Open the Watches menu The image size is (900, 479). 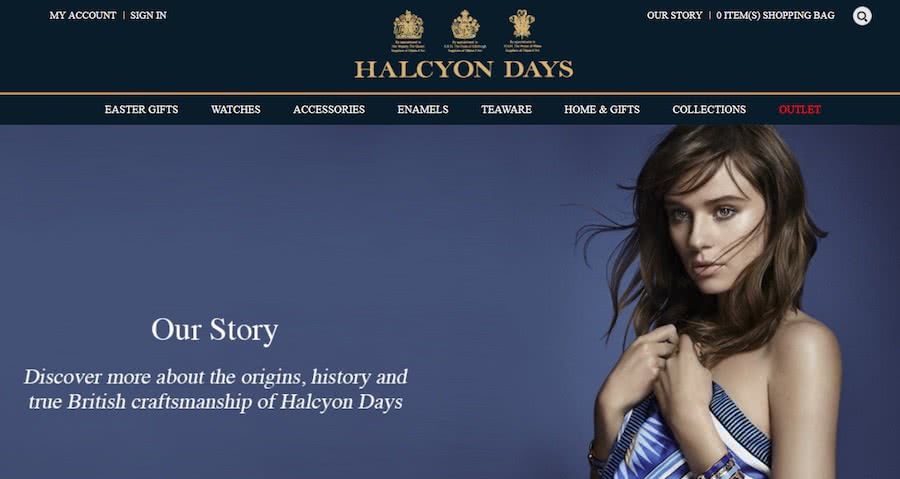[x=235, y=110]
